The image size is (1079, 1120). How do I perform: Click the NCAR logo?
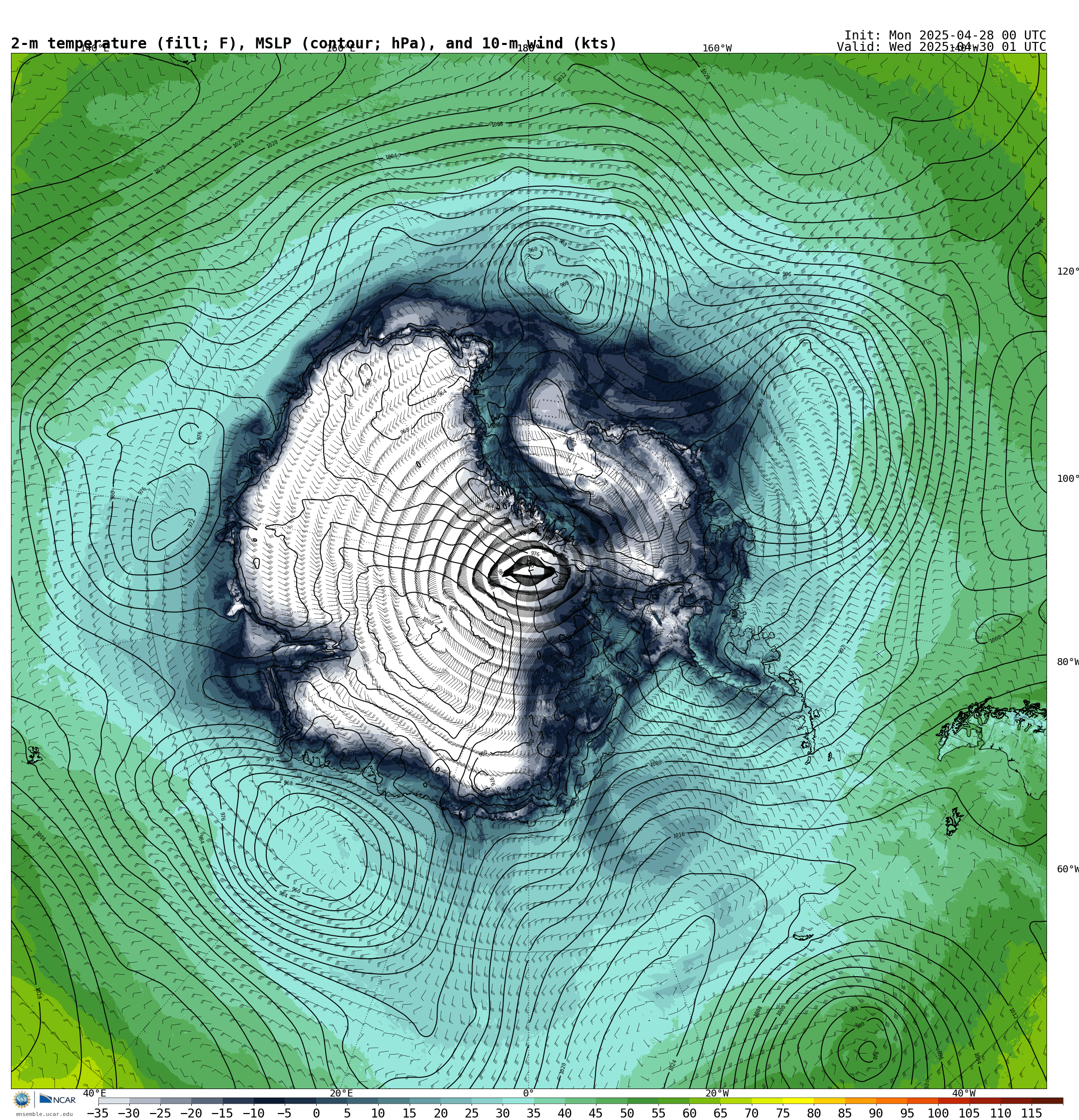(58, 1100)
